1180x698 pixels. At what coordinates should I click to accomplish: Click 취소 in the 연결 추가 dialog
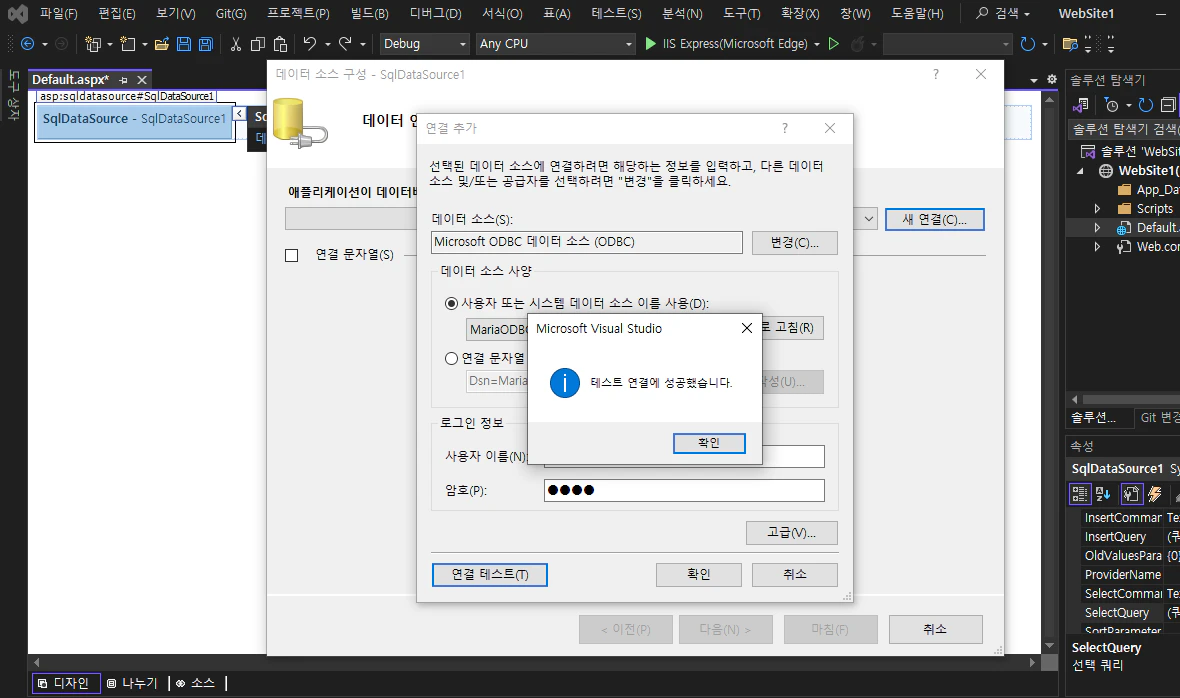[x=795, y=575]
